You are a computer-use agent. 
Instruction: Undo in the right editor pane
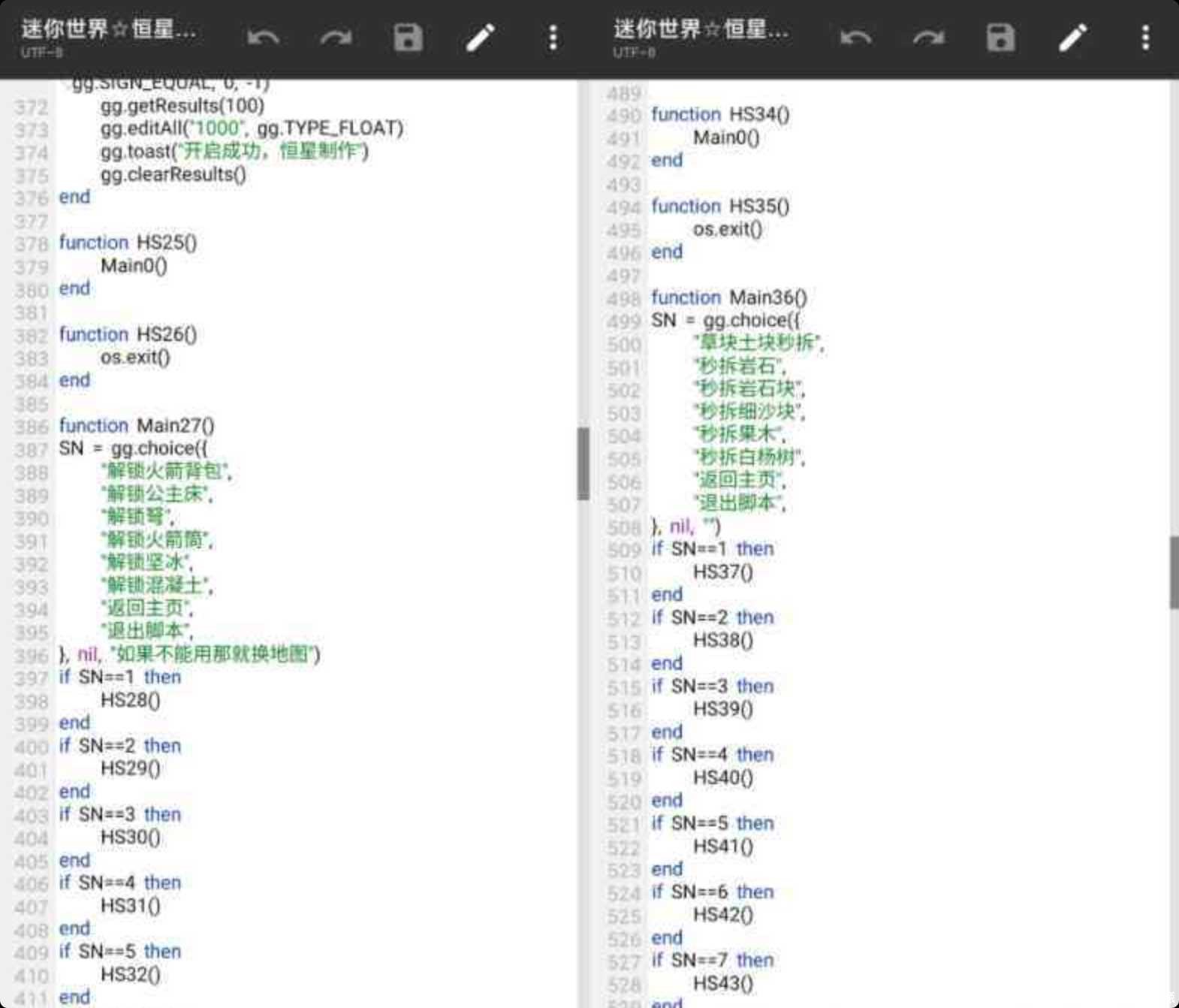[x=856, y=37]
